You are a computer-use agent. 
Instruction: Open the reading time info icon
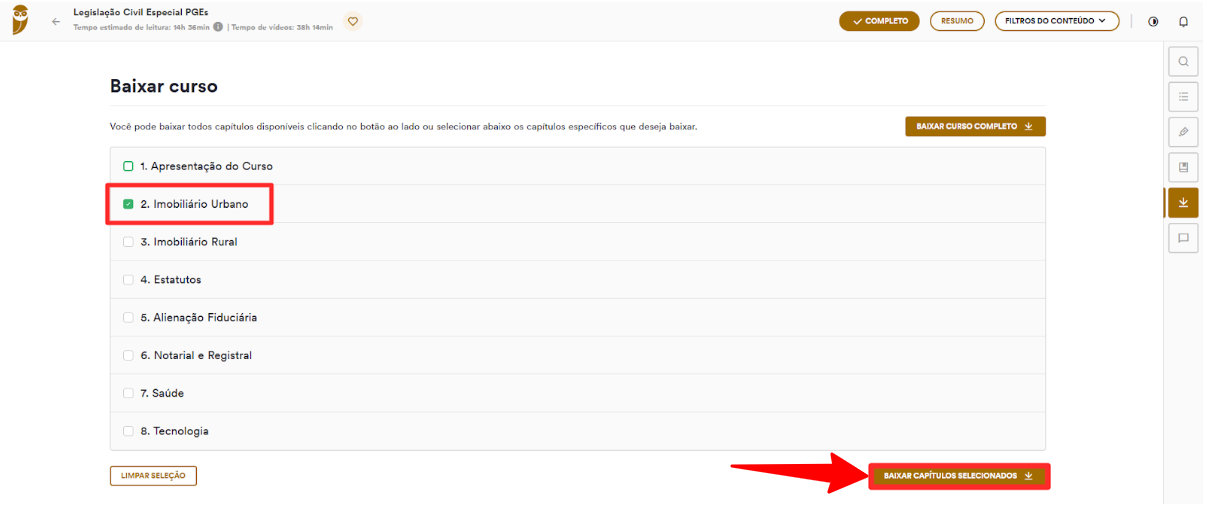point(218,27)
